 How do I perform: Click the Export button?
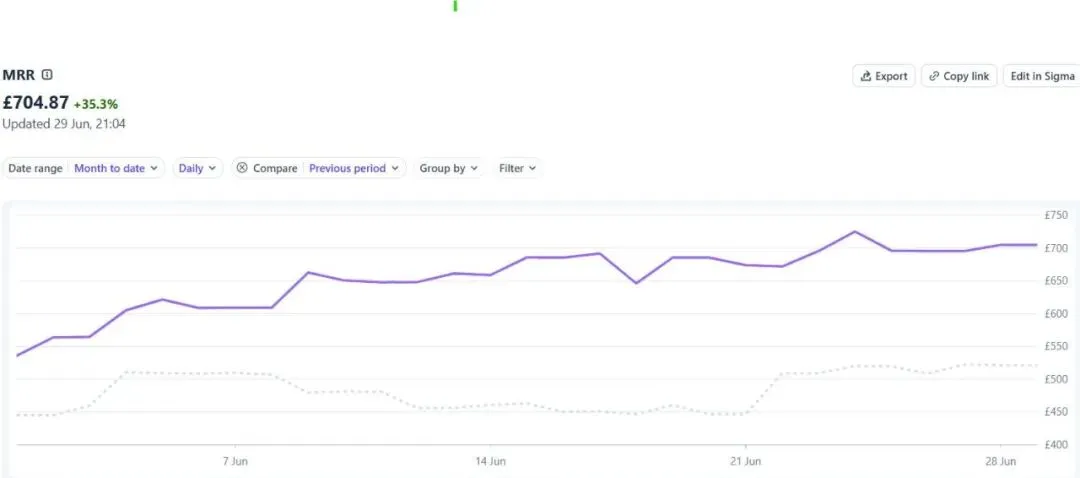[x=884, y=76]
